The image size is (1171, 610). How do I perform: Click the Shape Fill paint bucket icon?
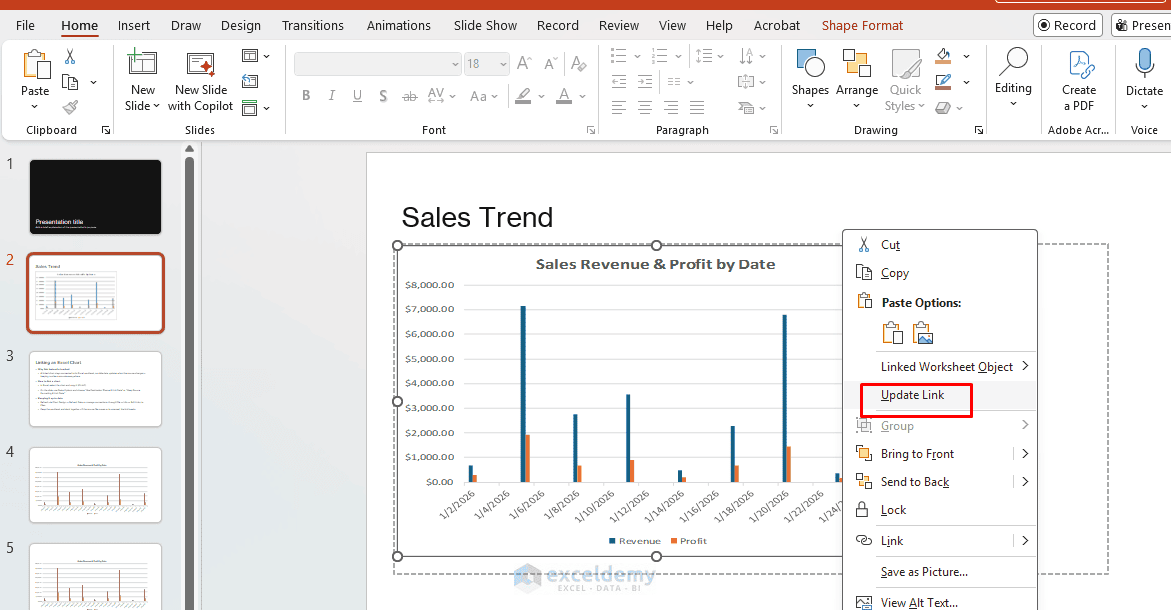(944, 55)
